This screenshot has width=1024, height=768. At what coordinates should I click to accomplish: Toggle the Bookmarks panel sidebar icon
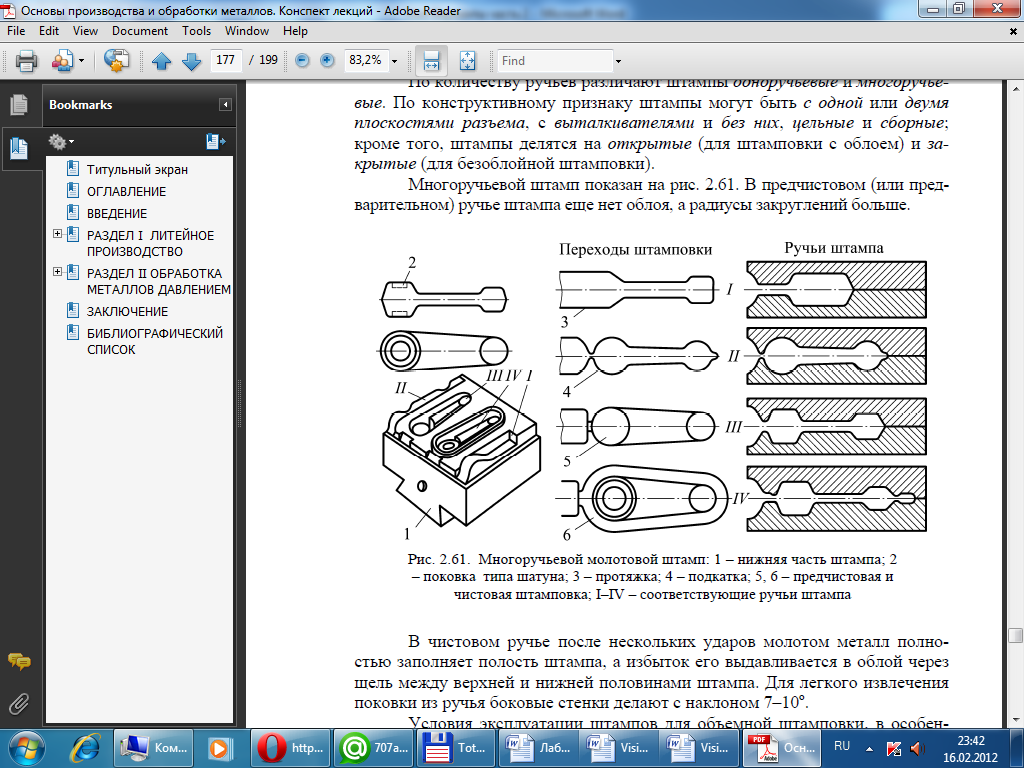tap(19, 149)
